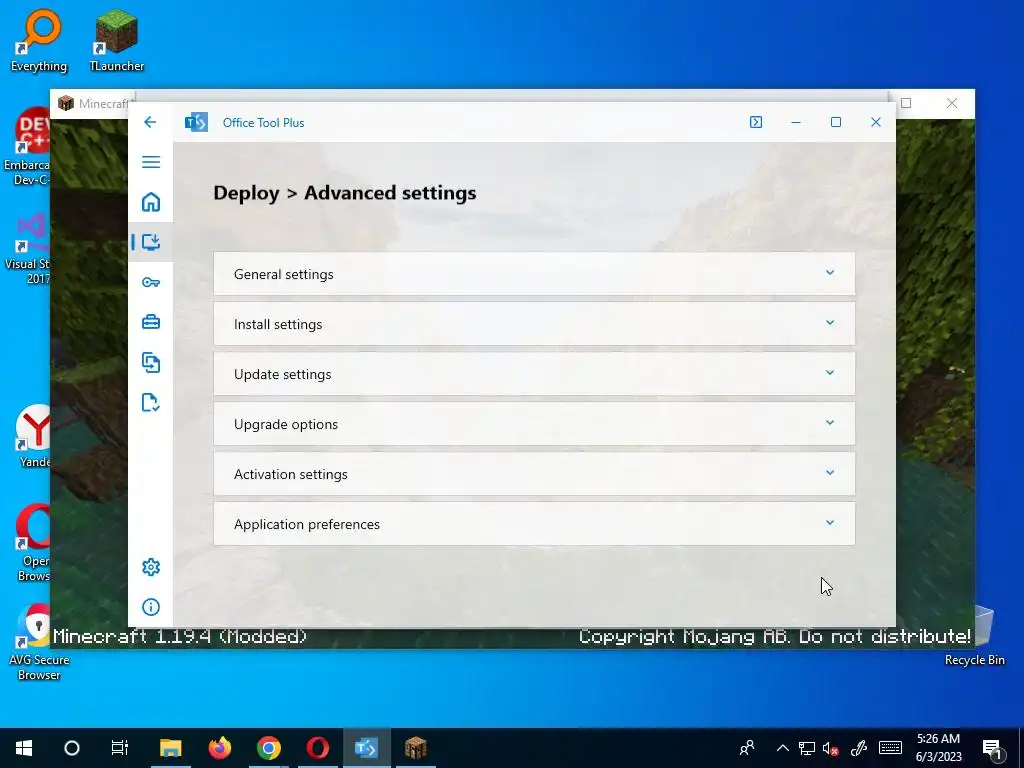1024x768 pixels.
Task: Open the Yandex desktop shortcut
Action: [34, 436]
